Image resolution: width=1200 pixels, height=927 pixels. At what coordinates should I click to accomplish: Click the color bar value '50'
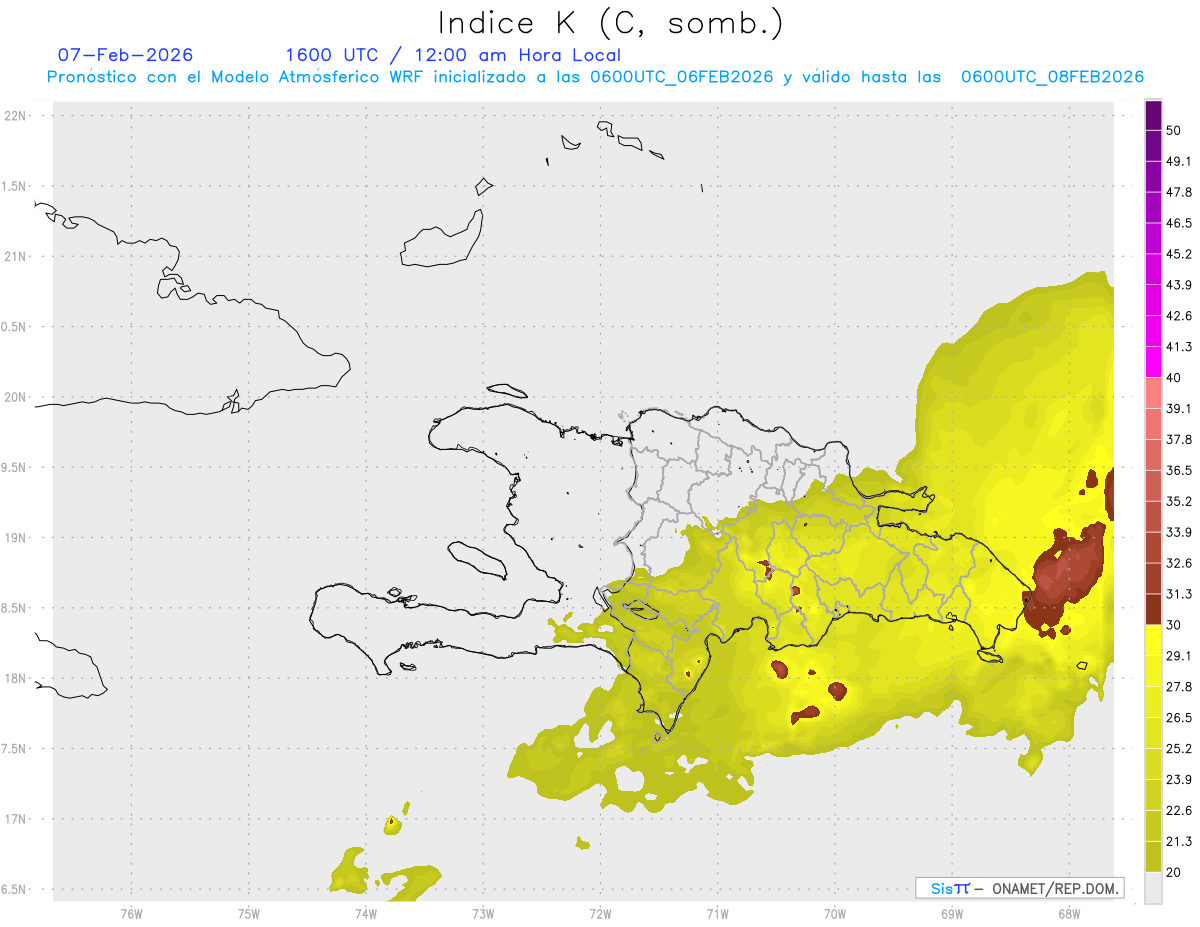pyautogui.click(x=1174, y=131)
